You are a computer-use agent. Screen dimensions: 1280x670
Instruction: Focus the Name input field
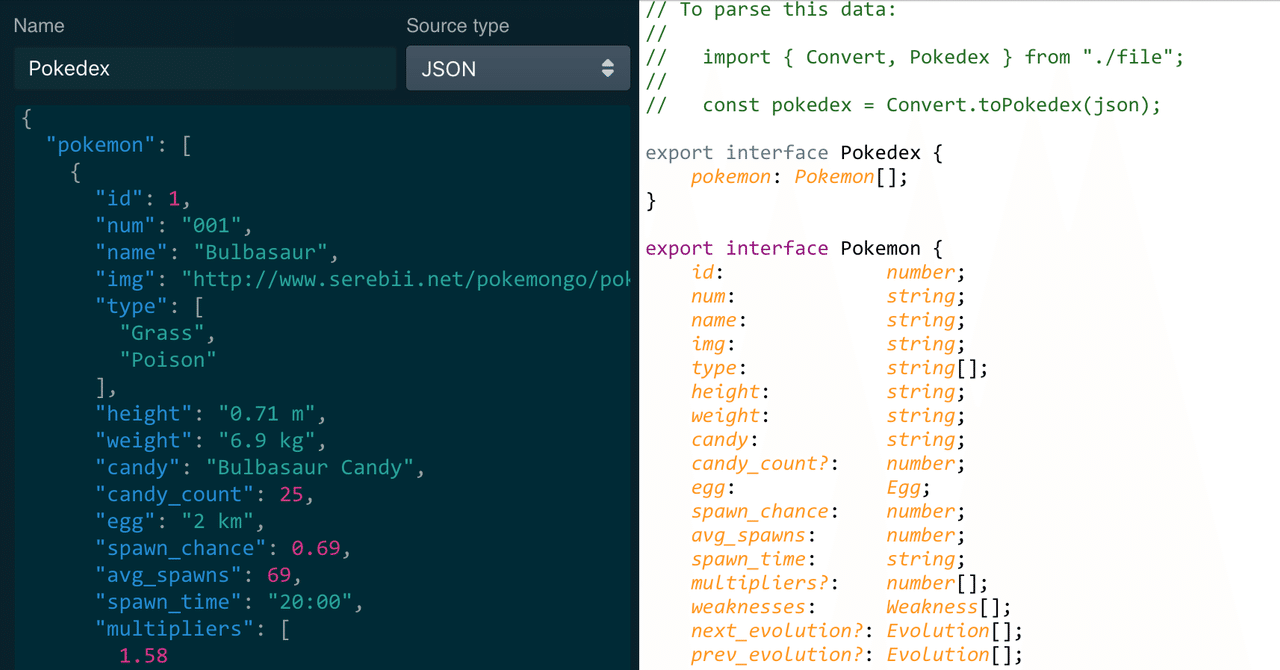coord(204,68)
